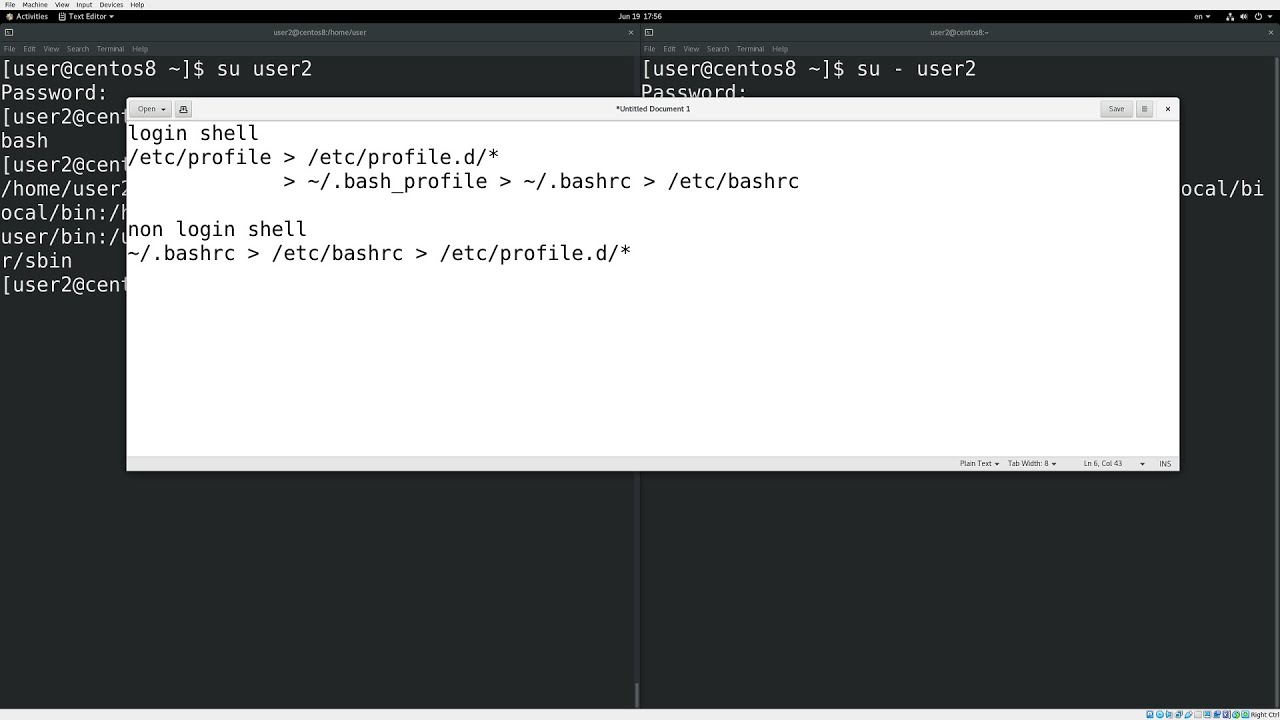Viewport: 1280px width, 720px height.
Task: Open the network status icon in top bar
Action: point(1232,17)
